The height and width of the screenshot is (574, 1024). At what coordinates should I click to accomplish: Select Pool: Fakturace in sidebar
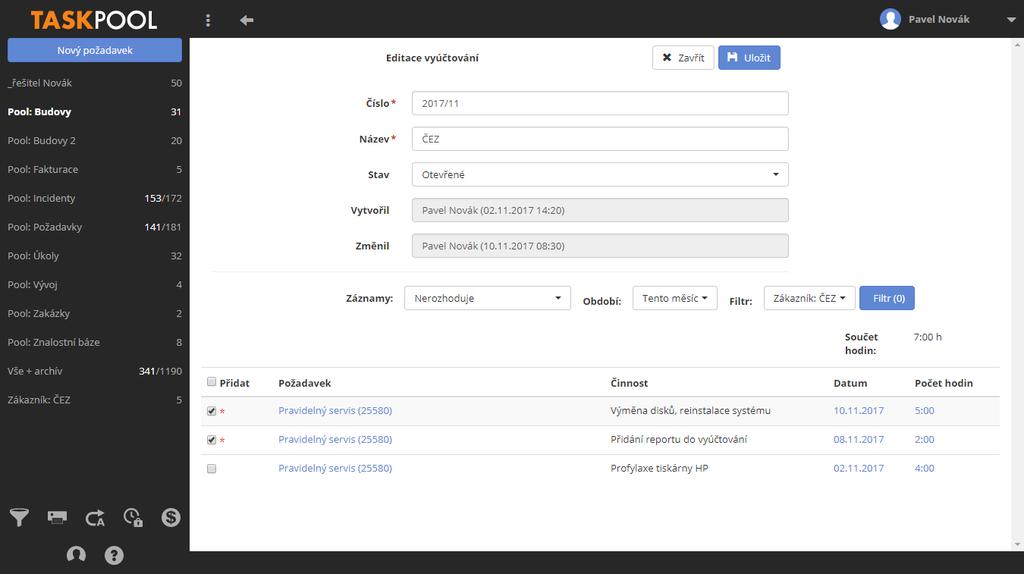coord(95,169)
